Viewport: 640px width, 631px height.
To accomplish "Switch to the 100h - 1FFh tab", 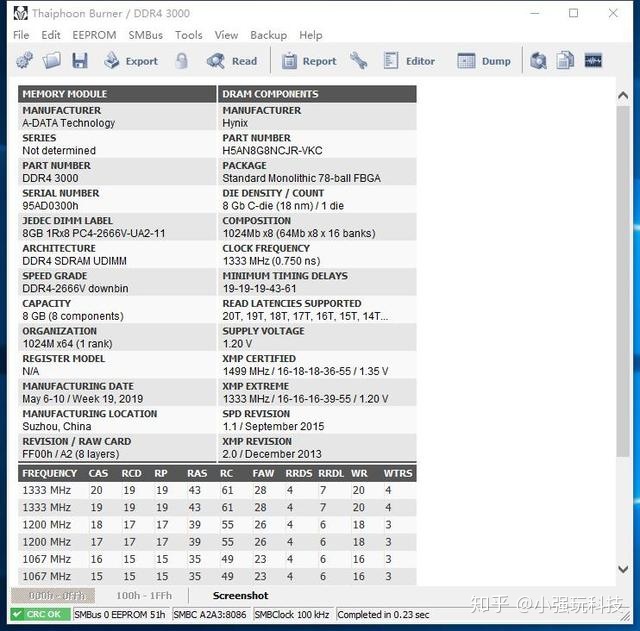I will 144,596.
